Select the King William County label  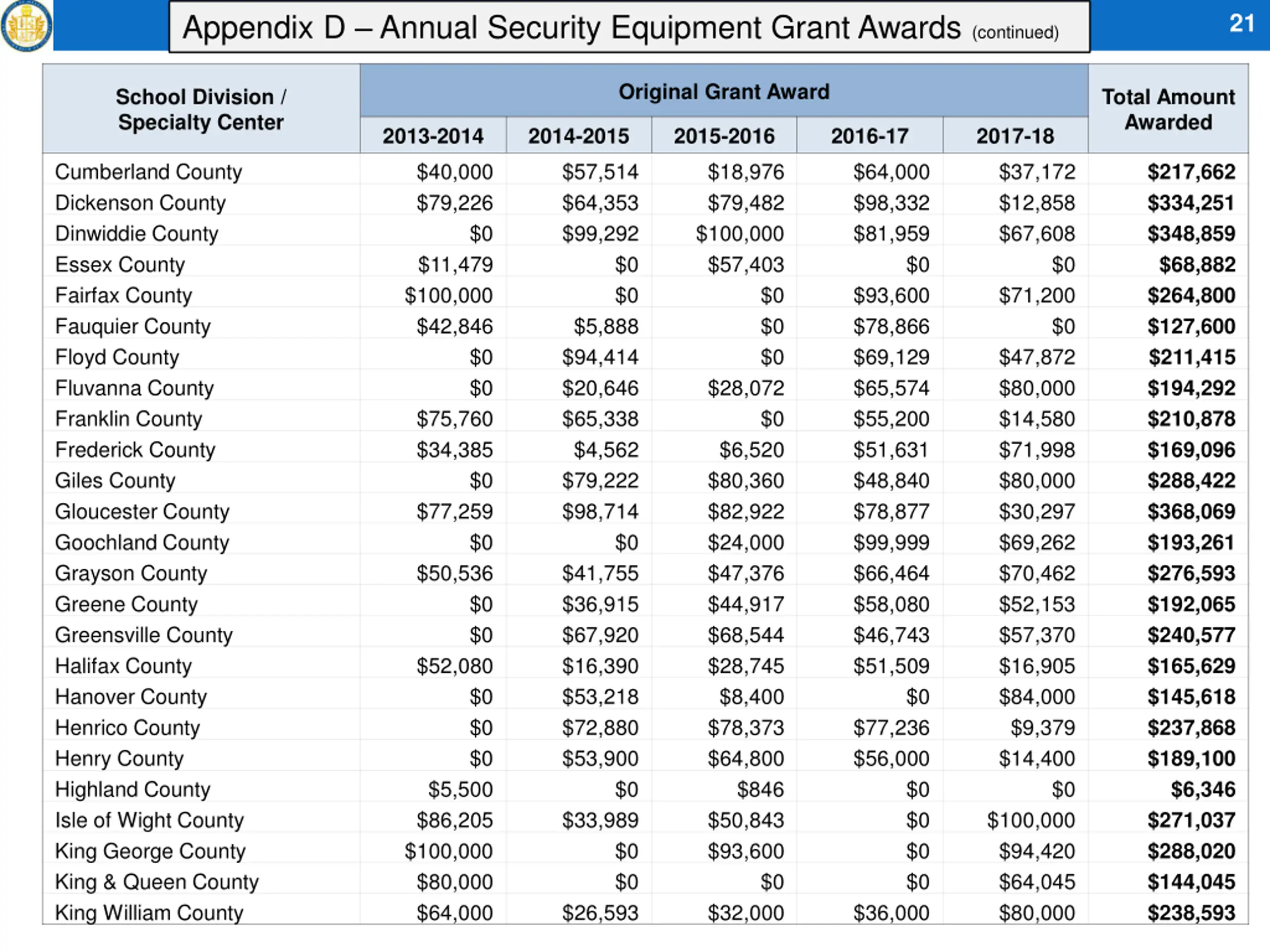tap(149, 912)
